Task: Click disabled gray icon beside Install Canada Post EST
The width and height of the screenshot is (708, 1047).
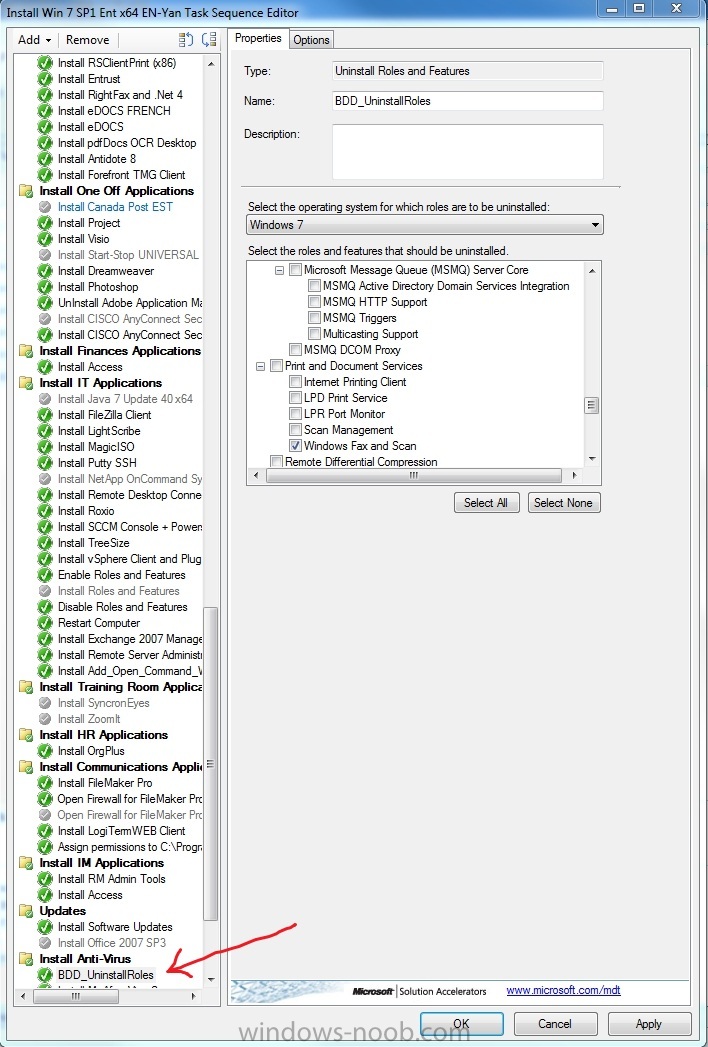Action: click(45, 207)
